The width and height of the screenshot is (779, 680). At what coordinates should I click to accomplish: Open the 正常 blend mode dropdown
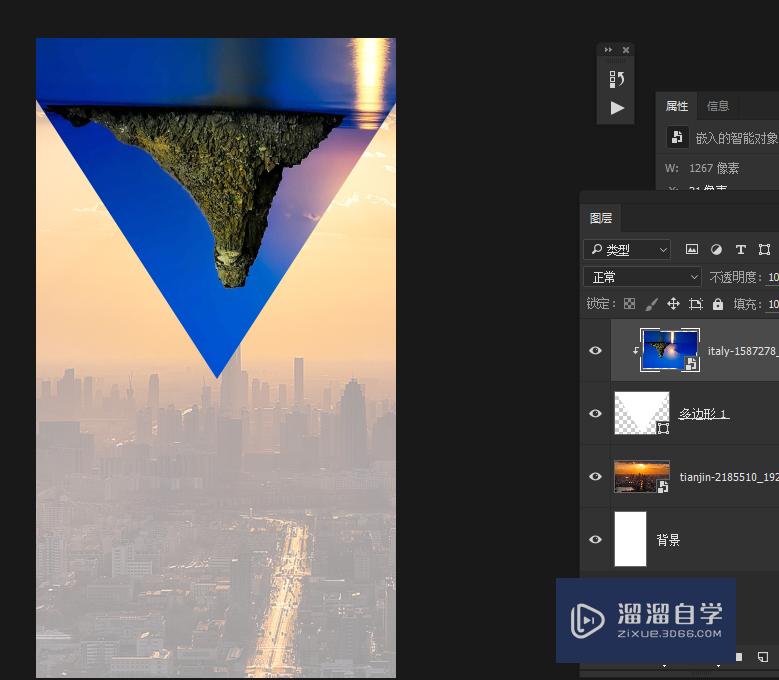[x=642, y=277]
